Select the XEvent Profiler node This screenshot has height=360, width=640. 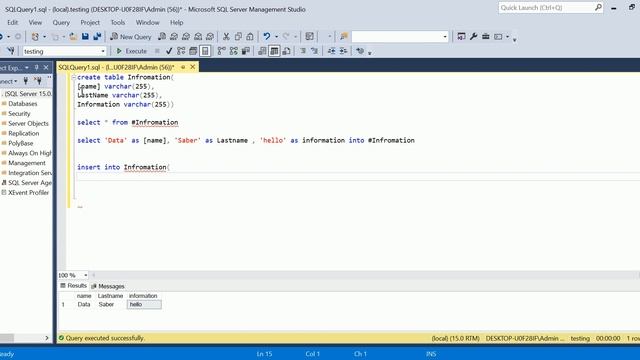(28, 193)
